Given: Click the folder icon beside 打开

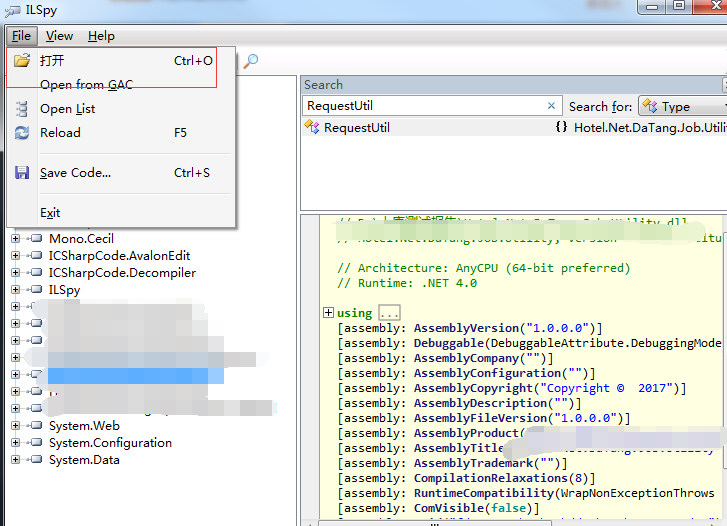Looking at the screenshot, I should pos(22,61).
